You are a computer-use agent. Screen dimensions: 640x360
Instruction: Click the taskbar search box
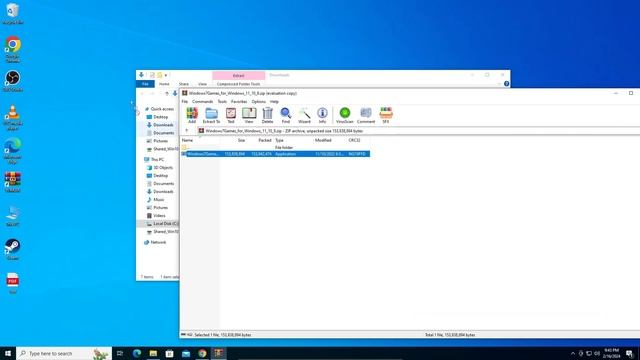click(64, 353)
